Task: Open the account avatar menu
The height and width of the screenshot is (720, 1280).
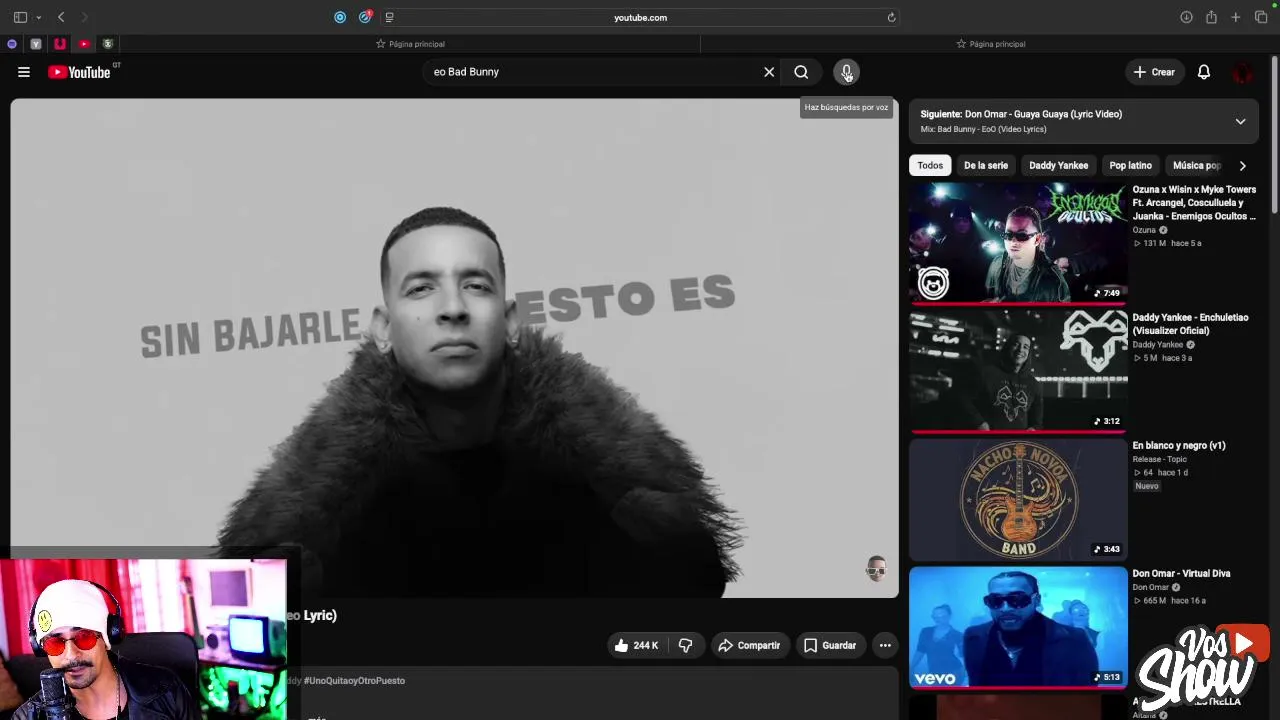Action: [x=1243, y=72]
